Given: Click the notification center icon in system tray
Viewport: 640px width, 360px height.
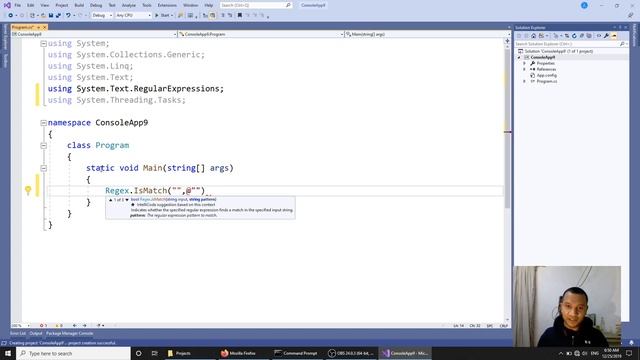Looking at the screenshot, I should pyautogui.click(x=629, y=353).
